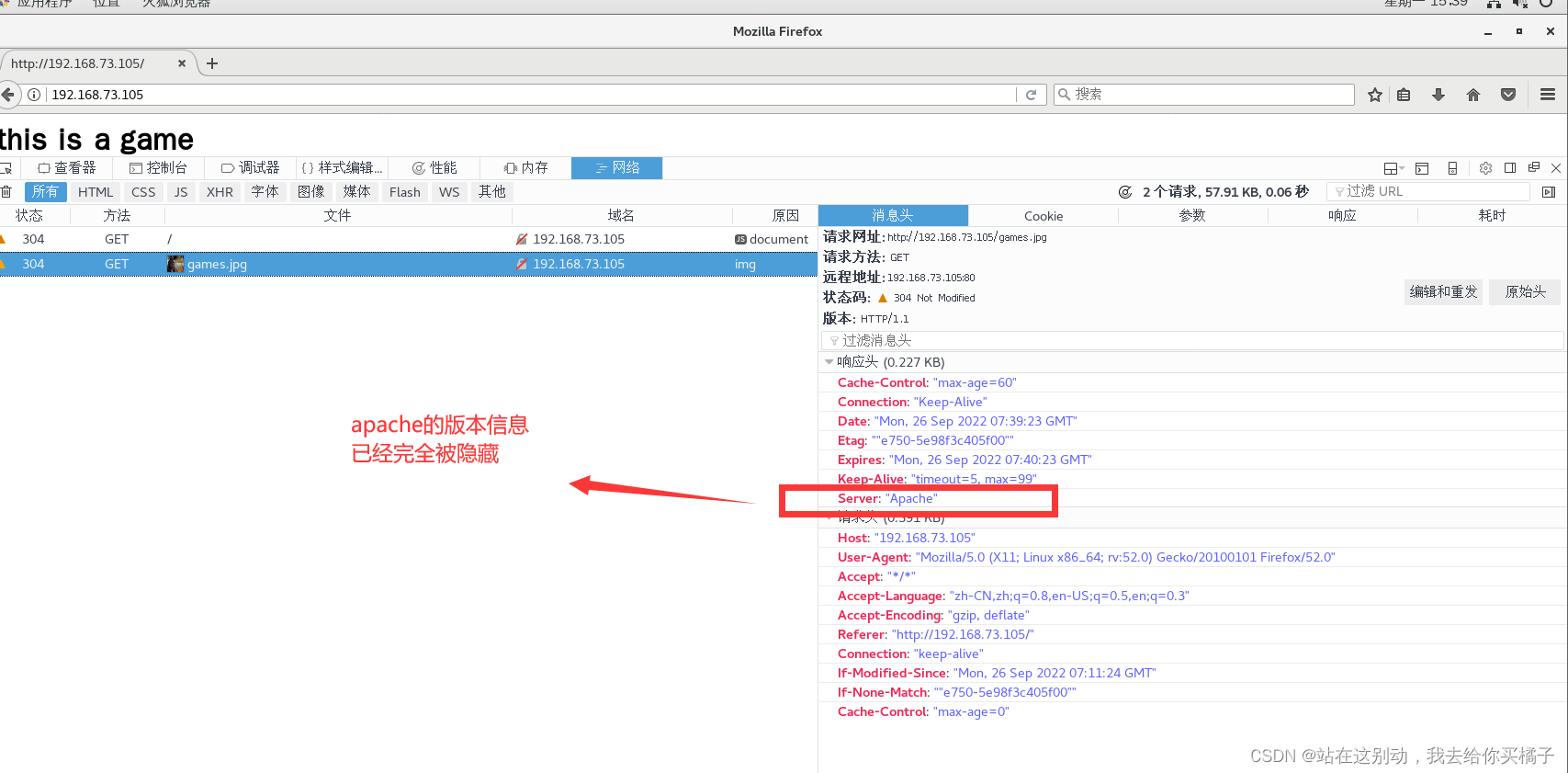Select the 网络 Network tab

pyautogui.click(x=617, y=168)
